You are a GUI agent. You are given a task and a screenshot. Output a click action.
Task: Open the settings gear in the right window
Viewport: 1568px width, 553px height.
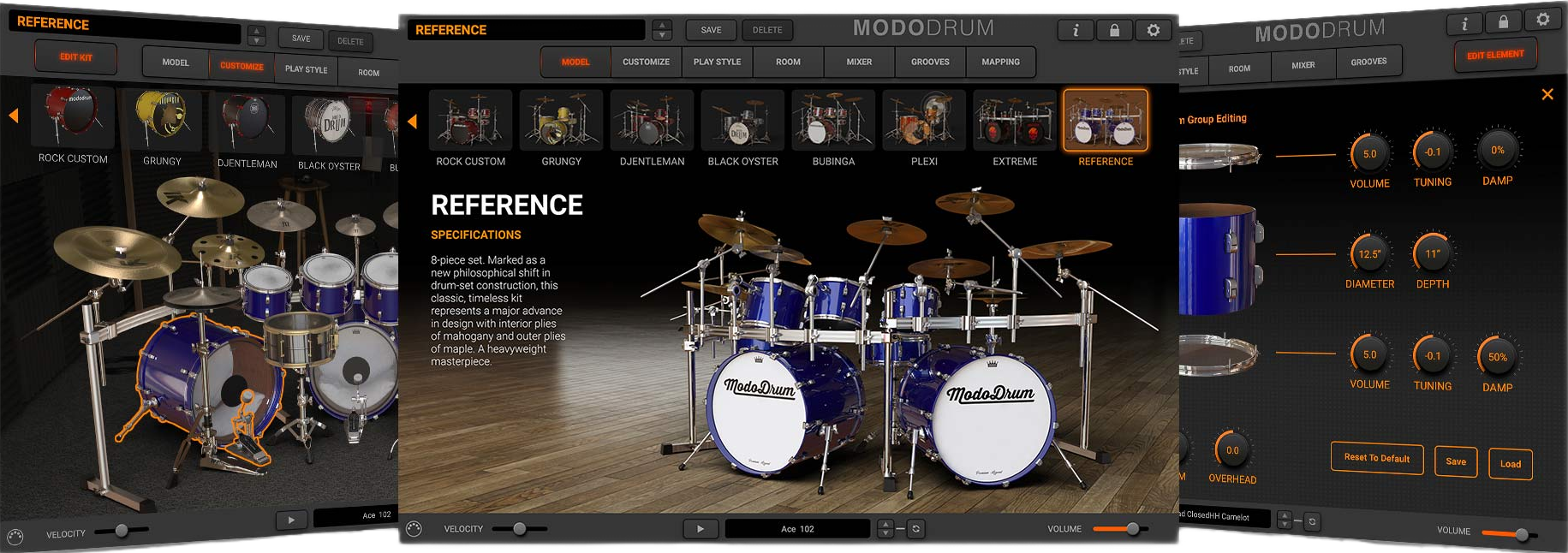pyautogui.click(x=1542, y=19)
